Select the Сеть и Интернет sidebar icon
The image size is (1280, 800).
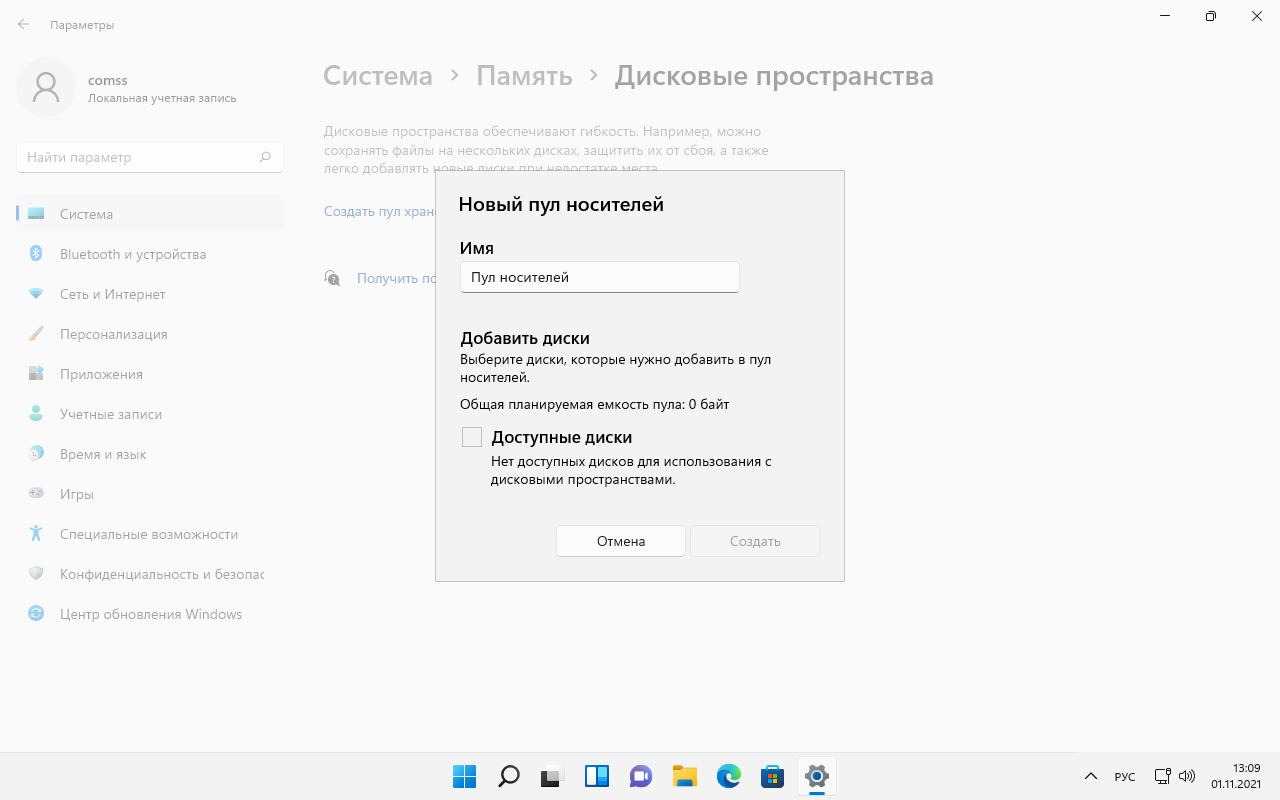[x=36, y=294]
